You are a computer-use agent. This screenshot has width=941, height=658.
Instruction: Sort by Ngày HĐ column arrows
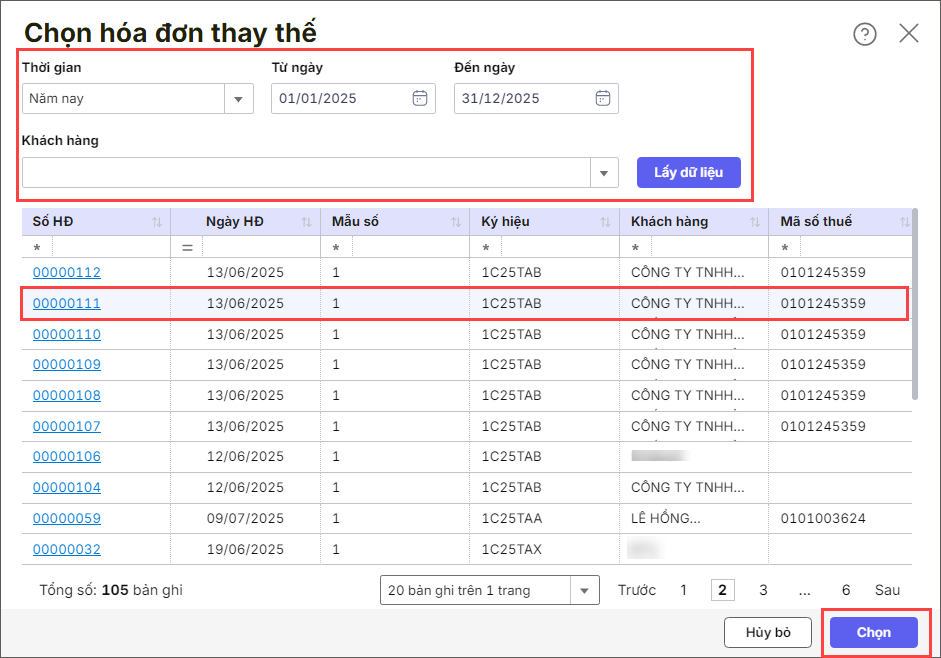pyautogui.click(x=306, y=222)
